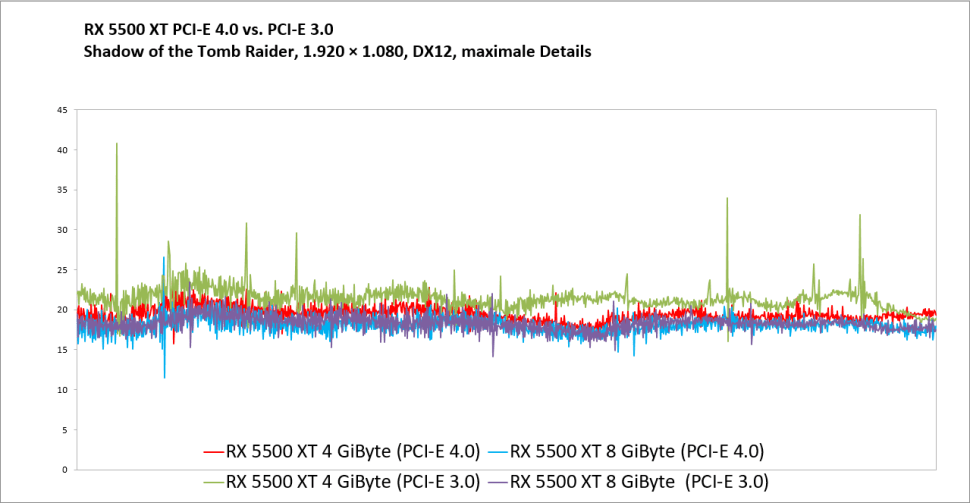Click the y-axis label 0
The width and height of the screenshot is (970, 503).
point(64,470)
